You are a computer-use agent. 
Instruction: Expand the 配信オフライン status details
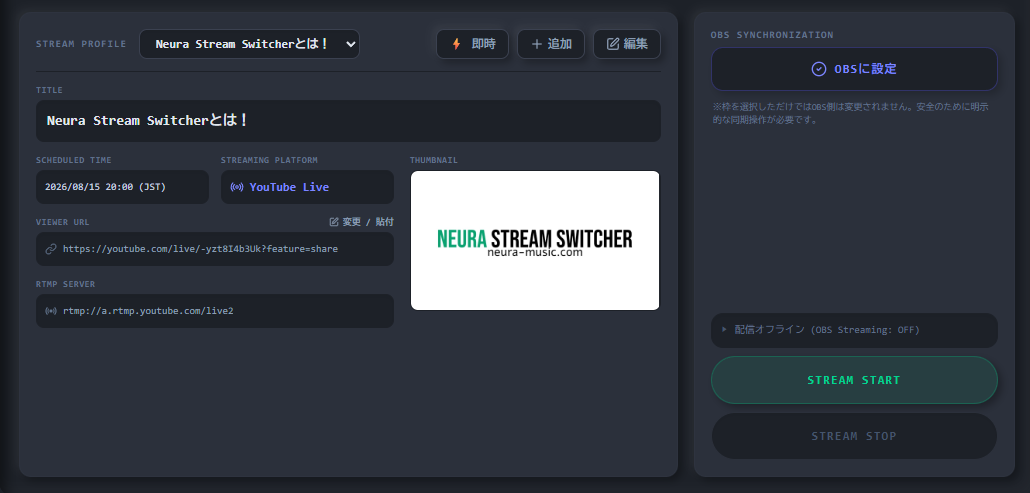click(854, 330)
